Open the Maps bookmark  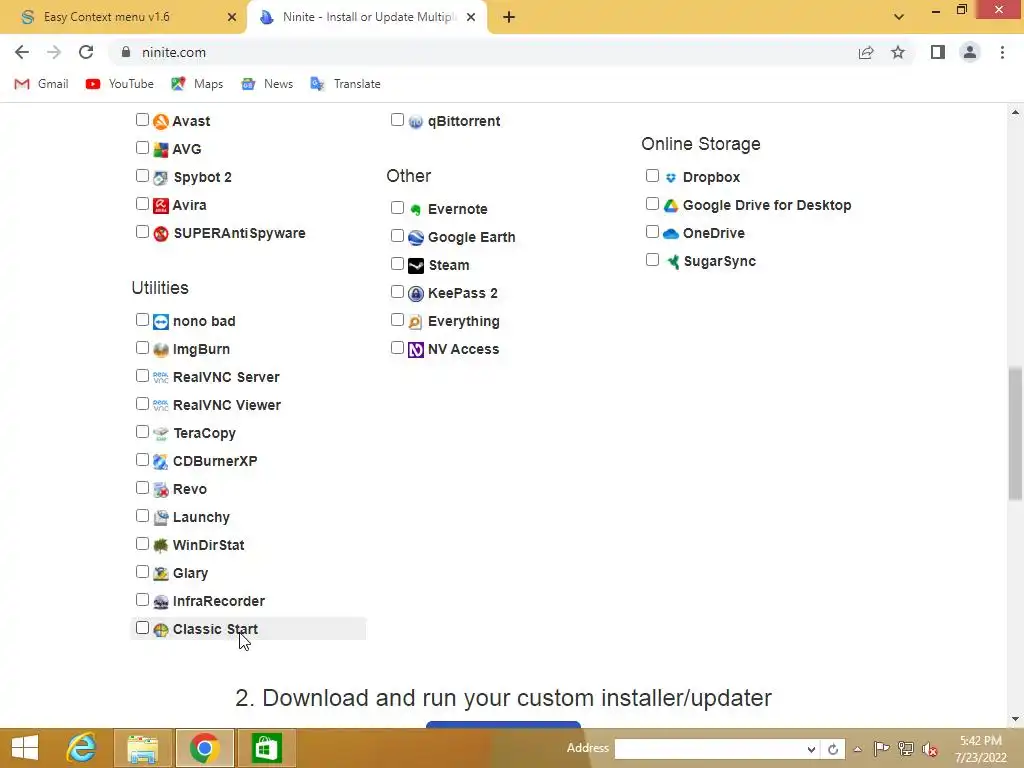(197, 84)
